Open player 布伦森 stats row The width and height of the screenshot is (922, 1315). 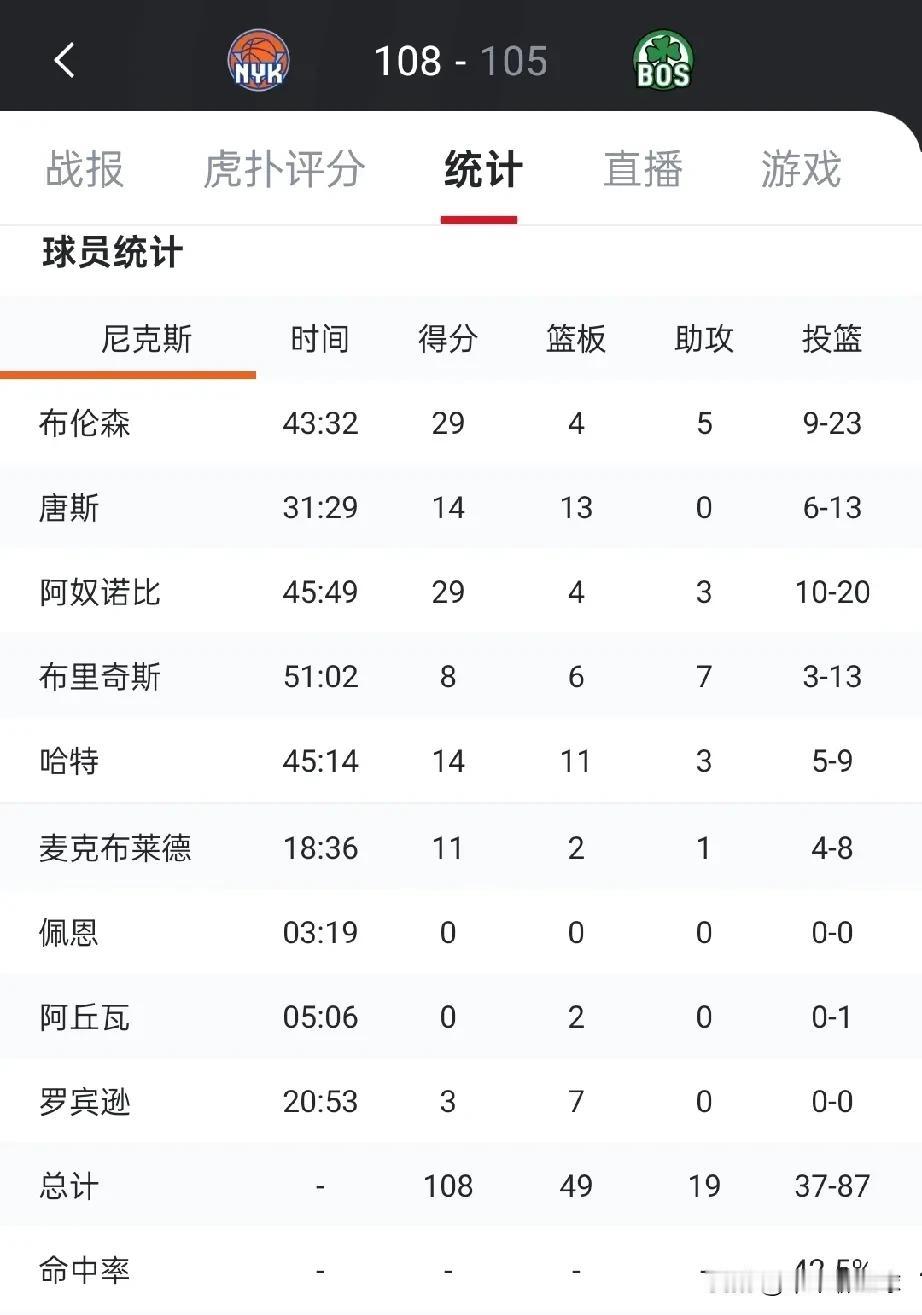tap(461, 424)
